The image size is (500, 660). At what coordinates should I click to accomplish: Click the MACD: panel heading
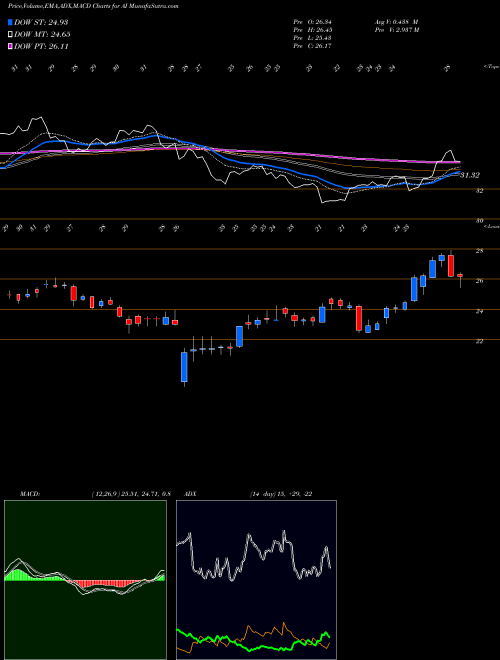[x=29, y=494]
